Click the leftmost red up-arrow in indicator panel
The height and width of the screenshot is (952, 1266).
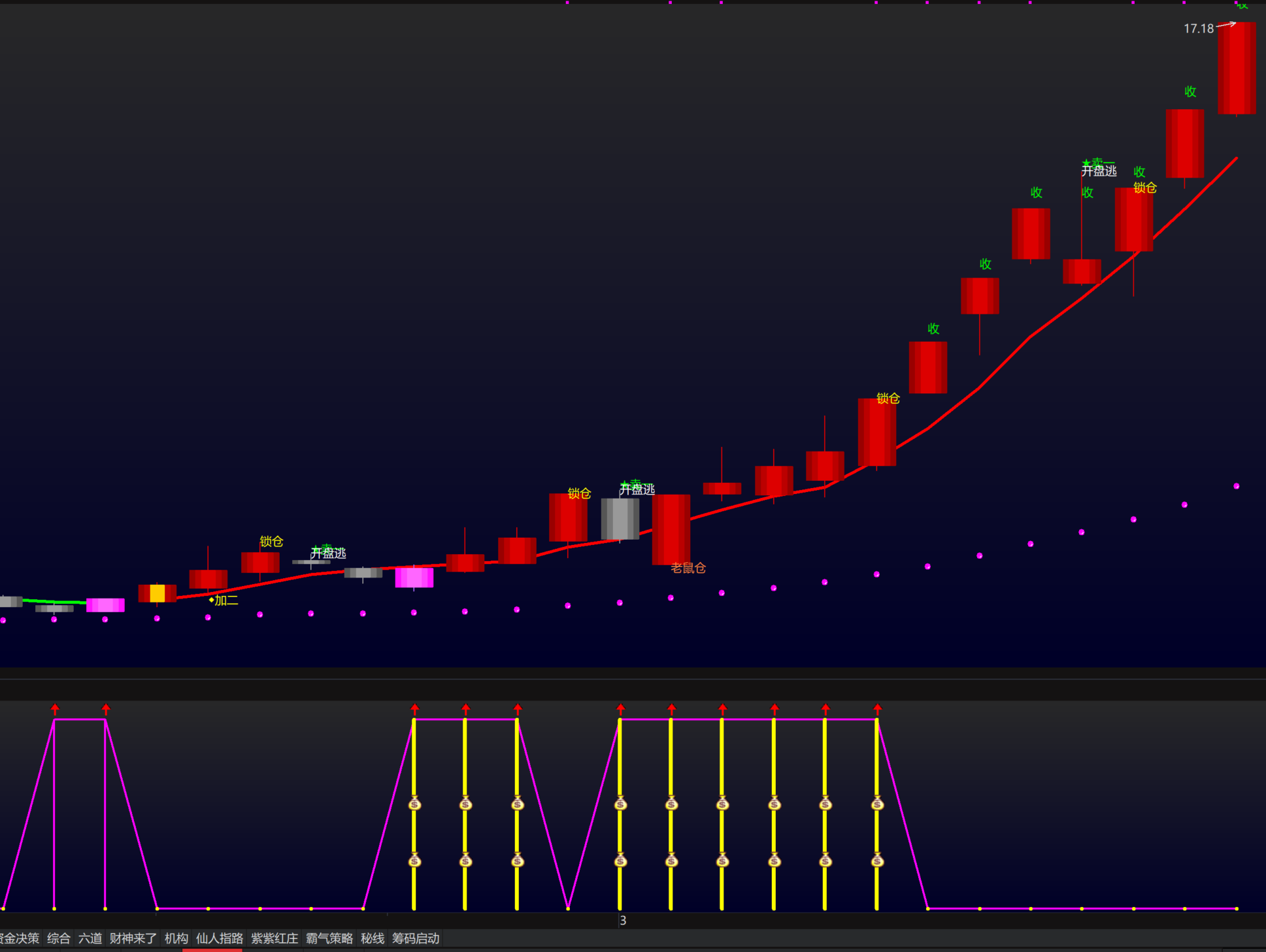pyautogui.click(x=55, y=709)
